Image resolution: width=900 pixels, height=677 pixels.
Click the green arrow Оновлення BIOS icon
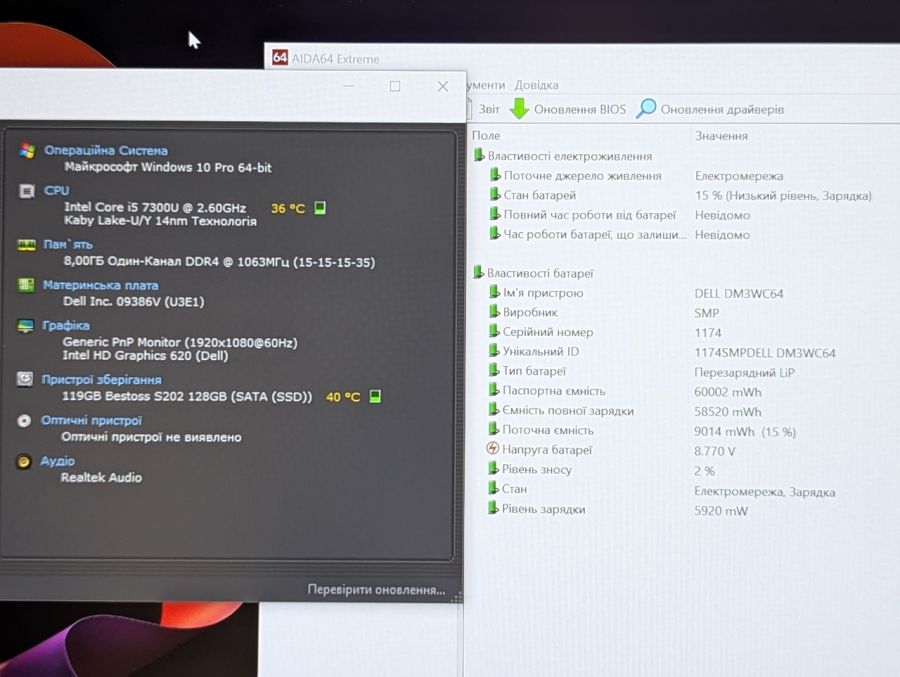pyautogui.click(x=519, y=108)
